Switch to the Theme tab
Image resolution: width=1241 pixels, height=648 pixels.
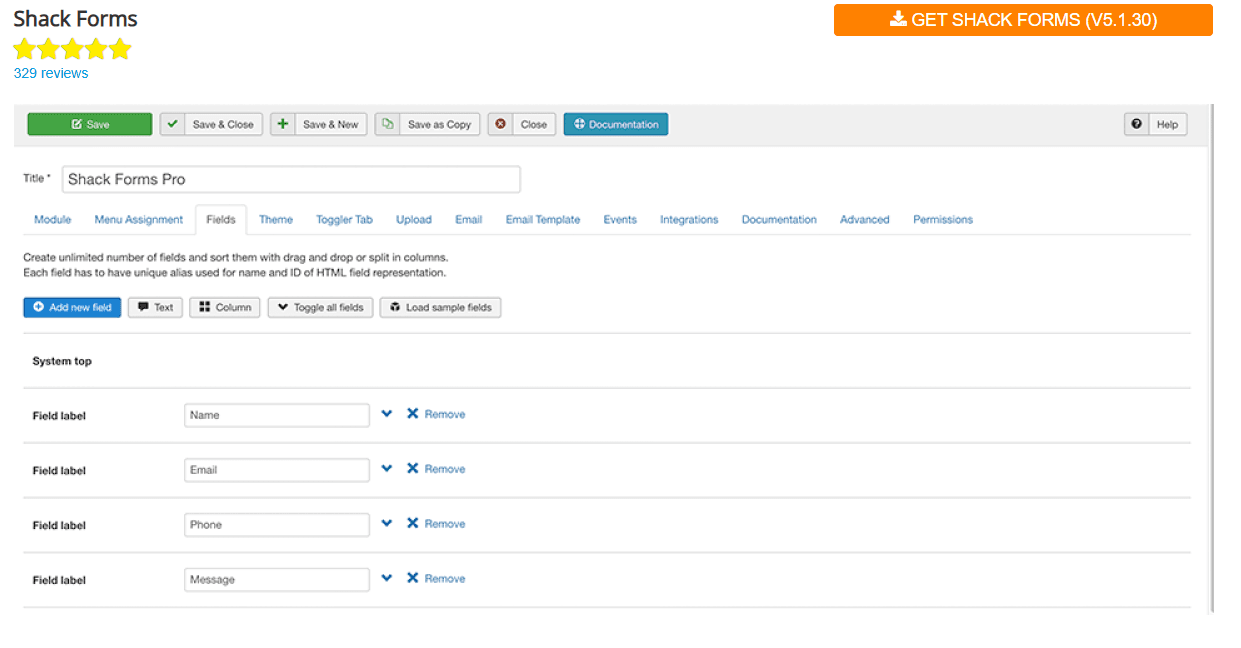pyautogui.click(x=276, y=219)
